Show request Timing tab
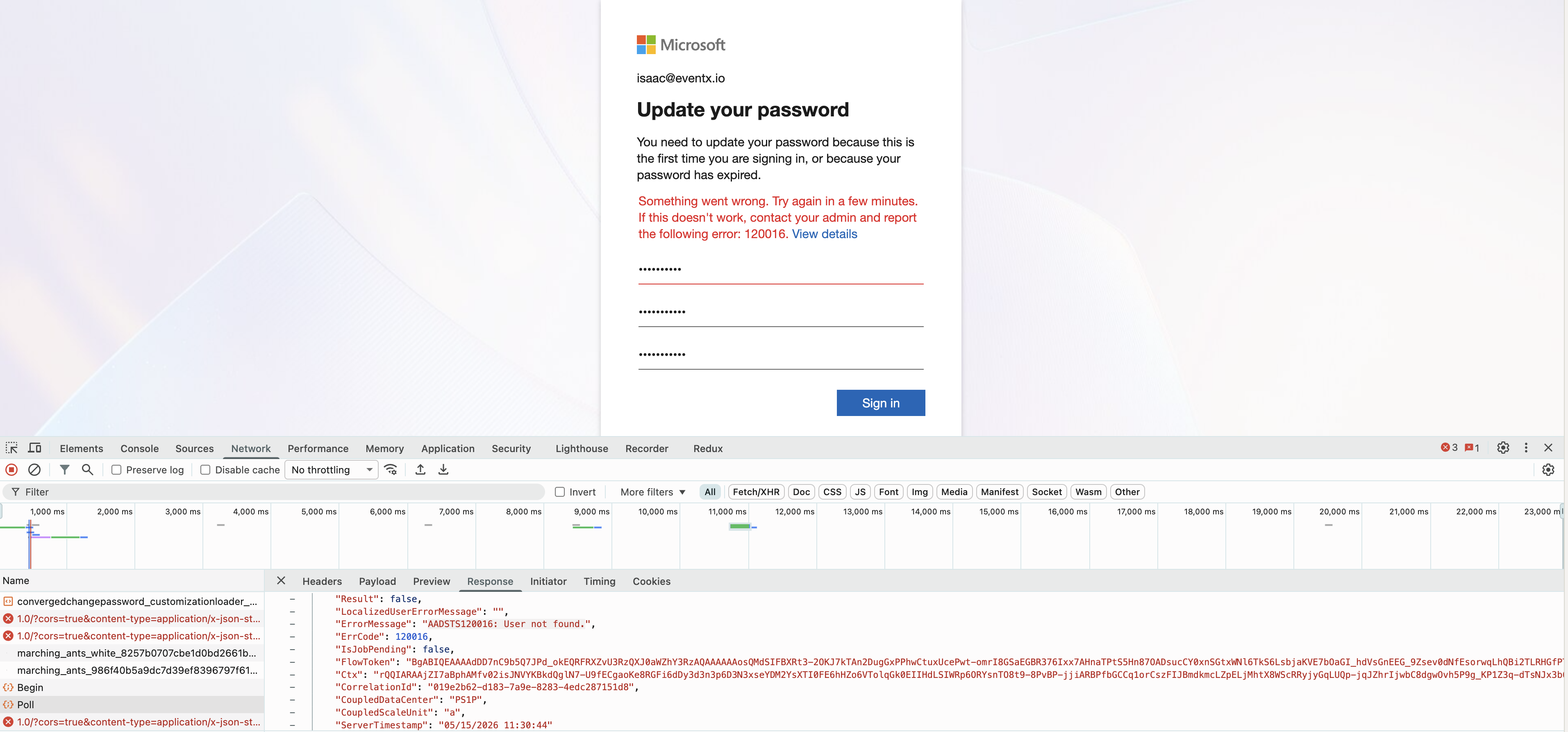This screenshot has height=732, width=1568. [599, 581]
